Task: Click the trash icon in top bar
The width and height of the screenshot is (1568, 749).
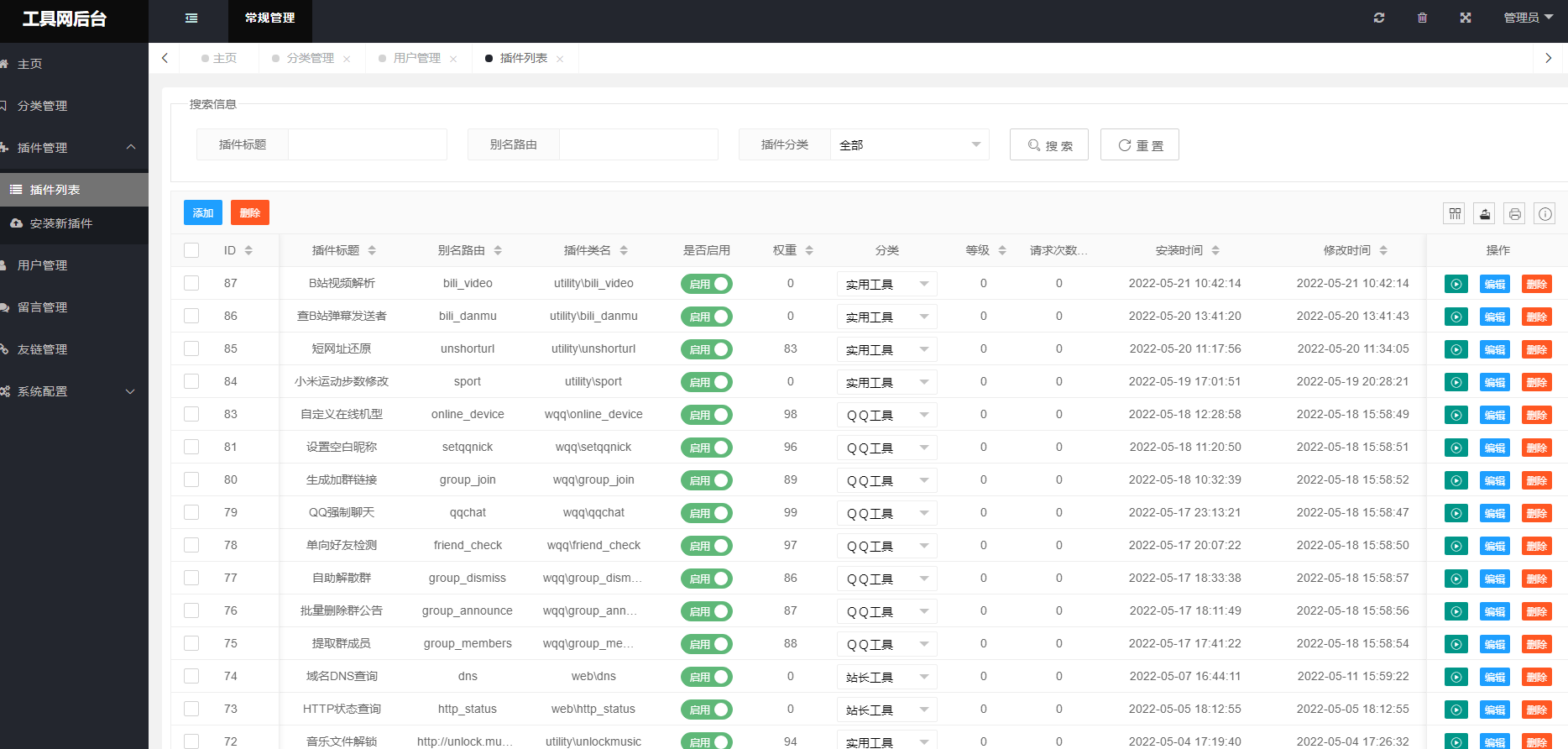Action: [x=1422, y=18]
